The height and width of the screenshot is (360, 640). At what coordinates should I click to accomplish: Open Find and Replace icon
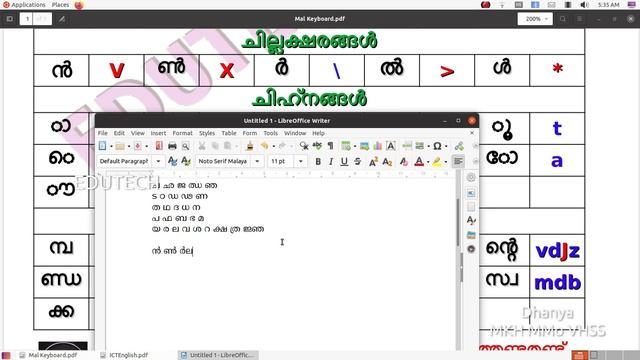point(304,146)
